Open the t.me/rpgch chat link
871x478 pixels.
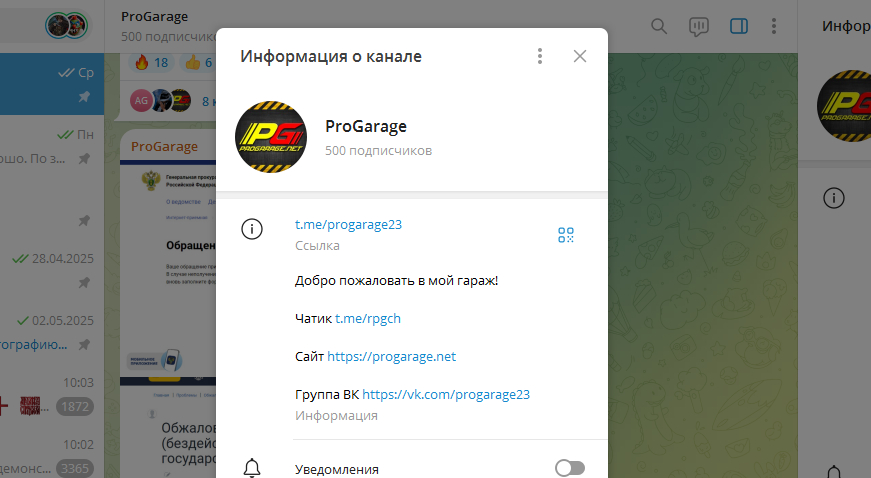click(368, 318)
